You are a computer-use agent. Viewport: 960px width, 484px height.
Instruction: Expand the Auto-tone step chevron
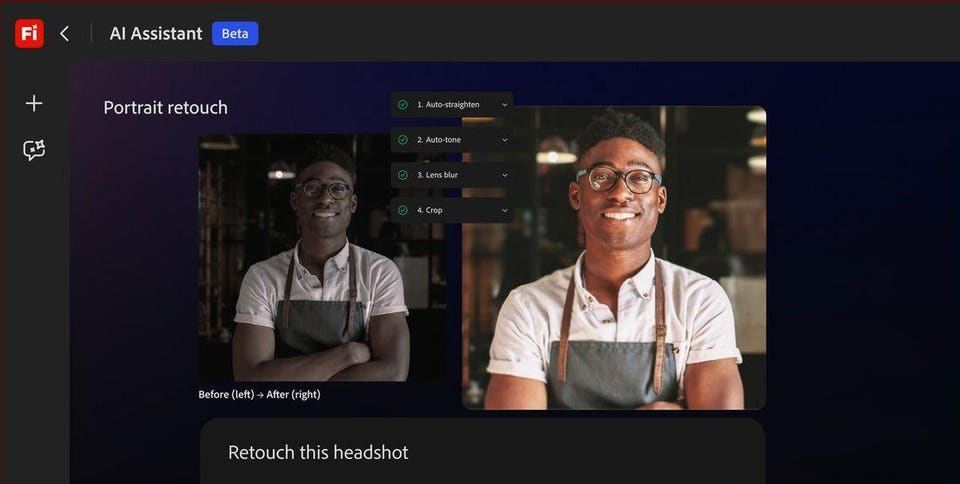pyautogui.click(x=504, y=140)
